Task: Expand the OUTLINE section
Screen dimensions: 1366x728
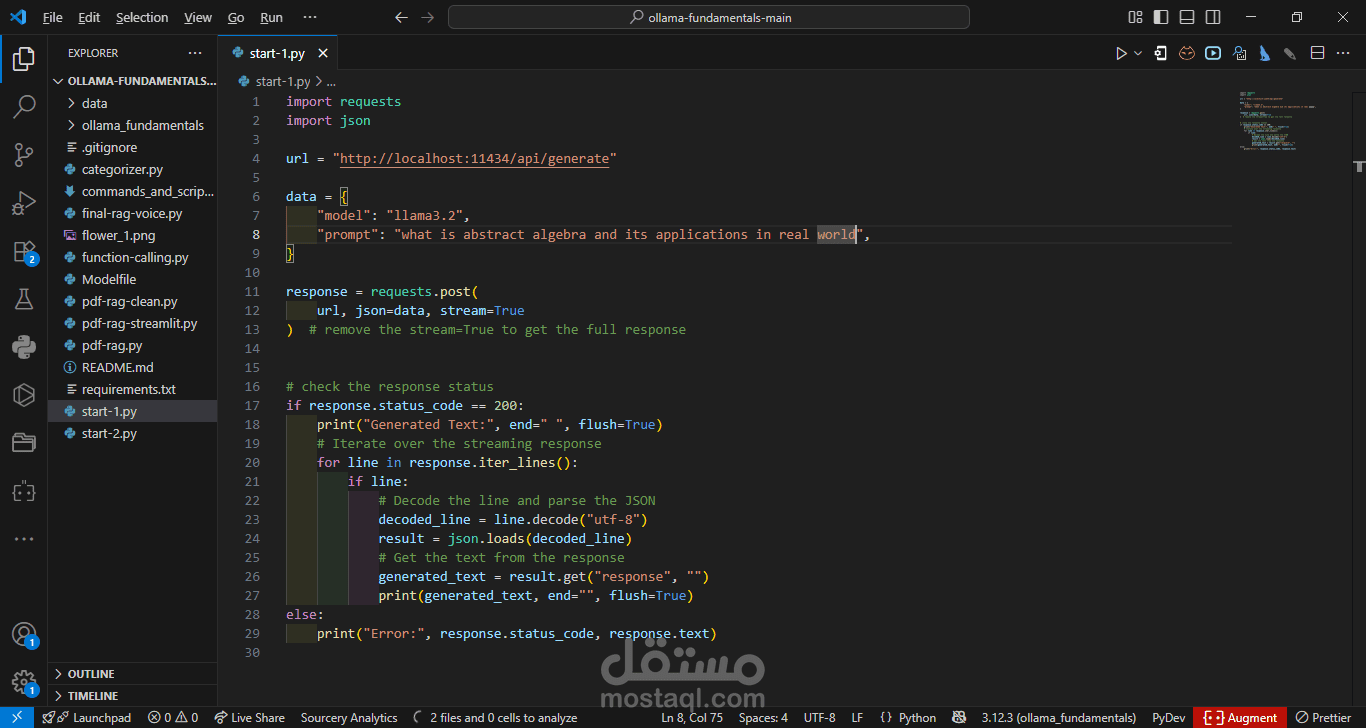Action: pos(134,674)
